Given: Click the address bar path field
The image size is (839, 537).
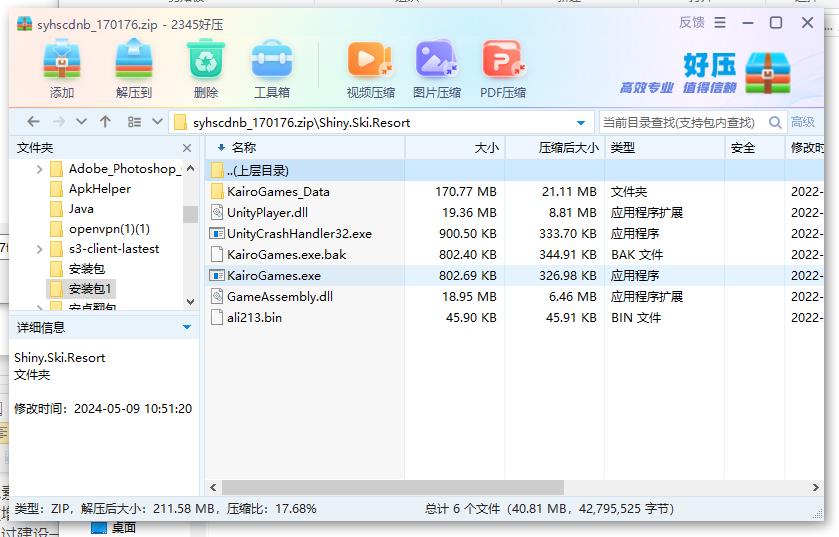Looking at the screenshot, I should 381,122.
